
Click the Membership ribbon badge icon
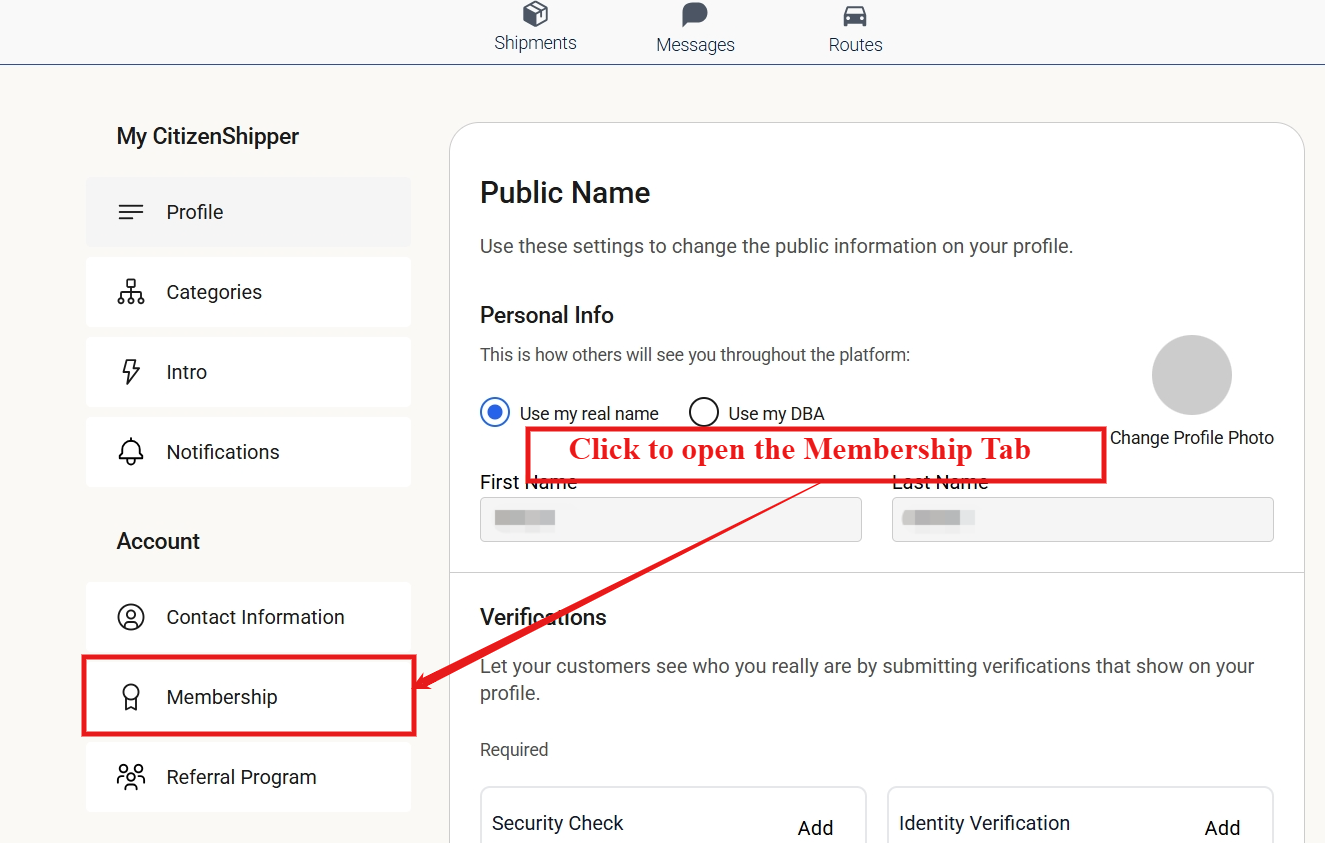click(x=131, y=697)
